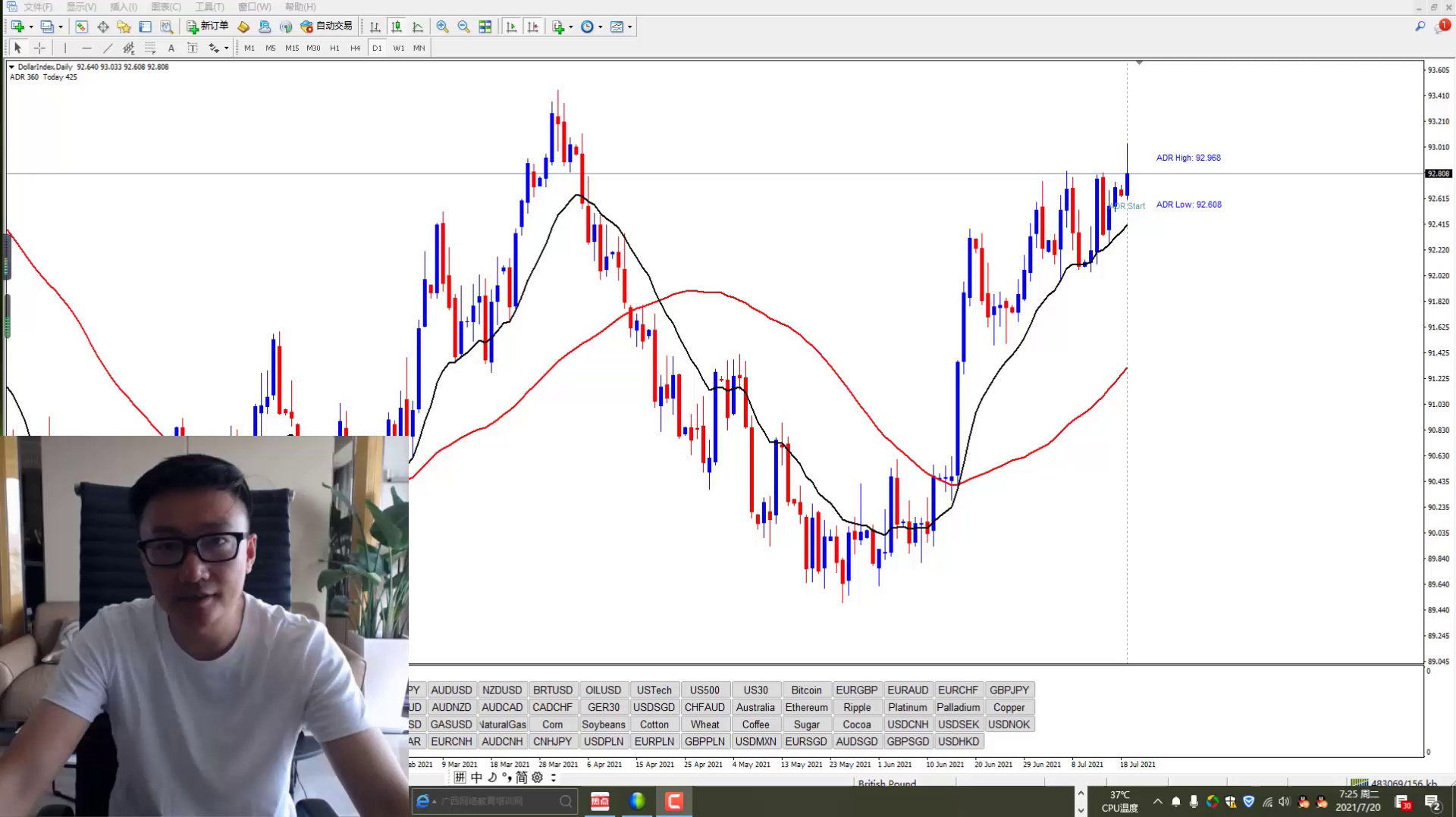The image size is (1456, 817).
Task: Click the chart shift triangle marker
Action: coord(1139,62)
